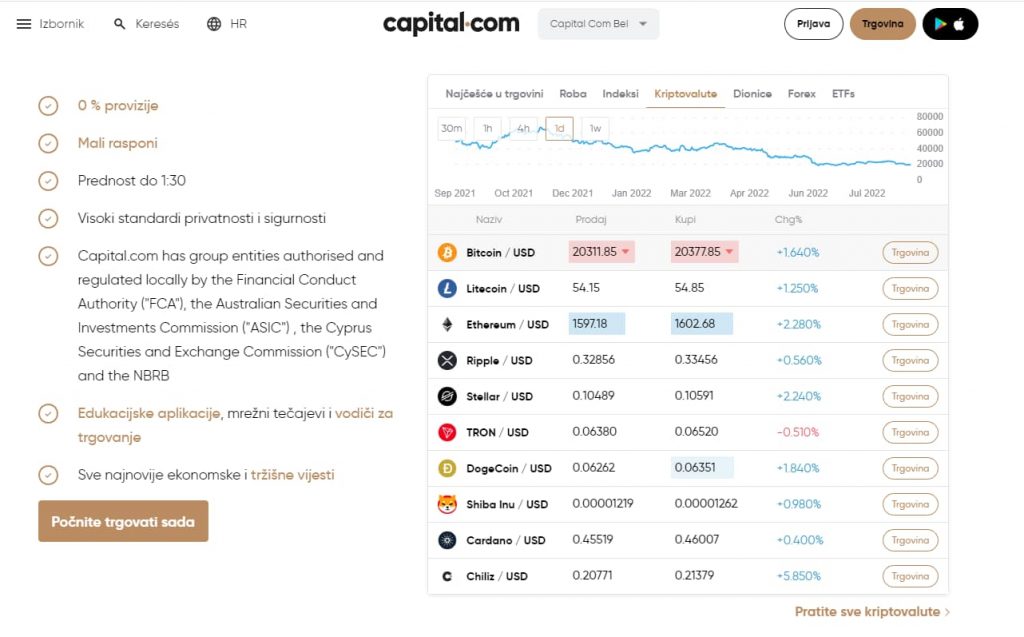Click the Ethereum logo icon
This screenshot has height=637, width=1024.
coord(447,325)
